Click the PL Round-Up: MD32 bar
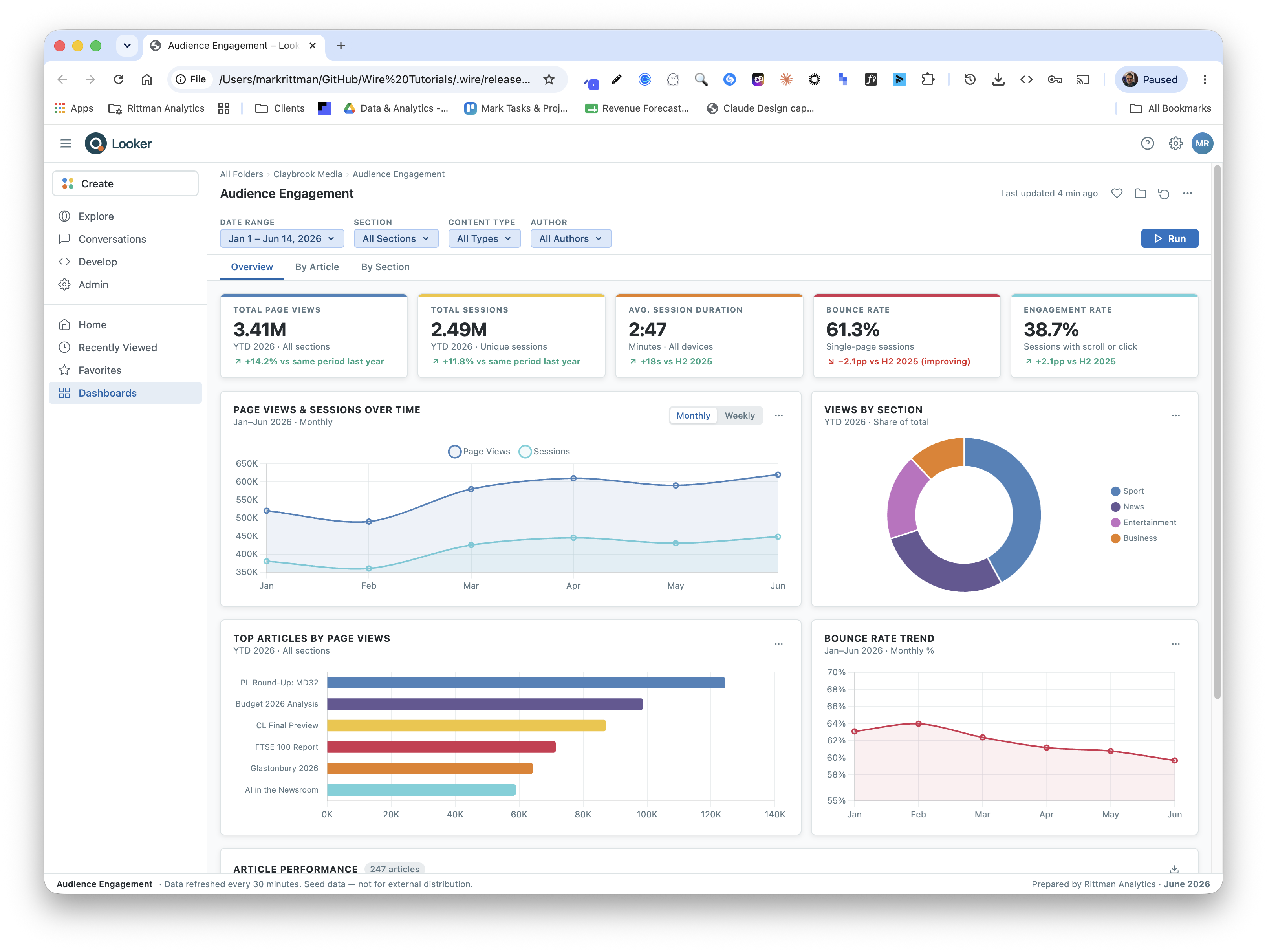 tap(526, 682)
